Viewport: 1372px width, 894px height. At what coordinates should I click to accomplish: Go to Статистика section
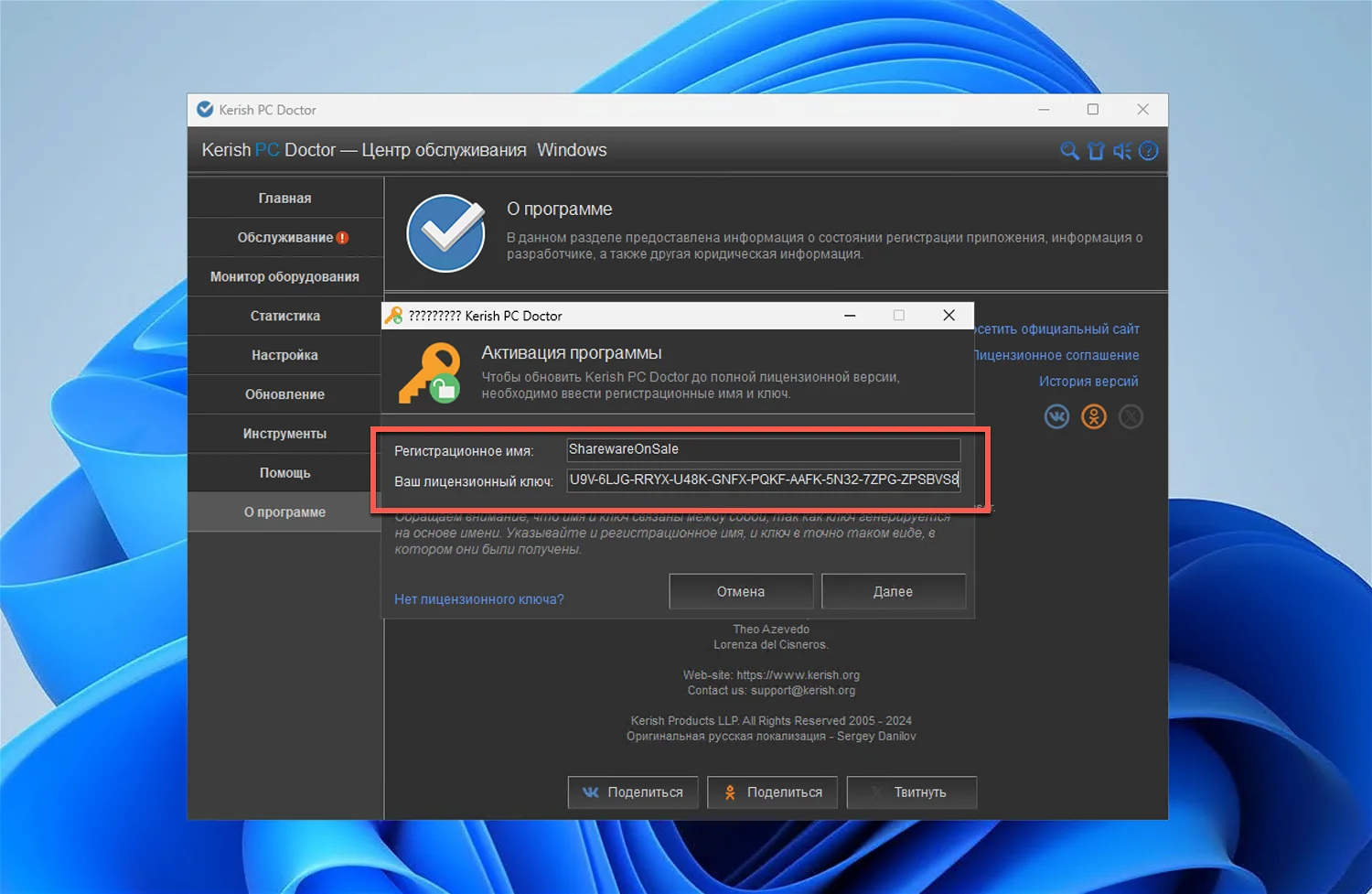(285, 316)
